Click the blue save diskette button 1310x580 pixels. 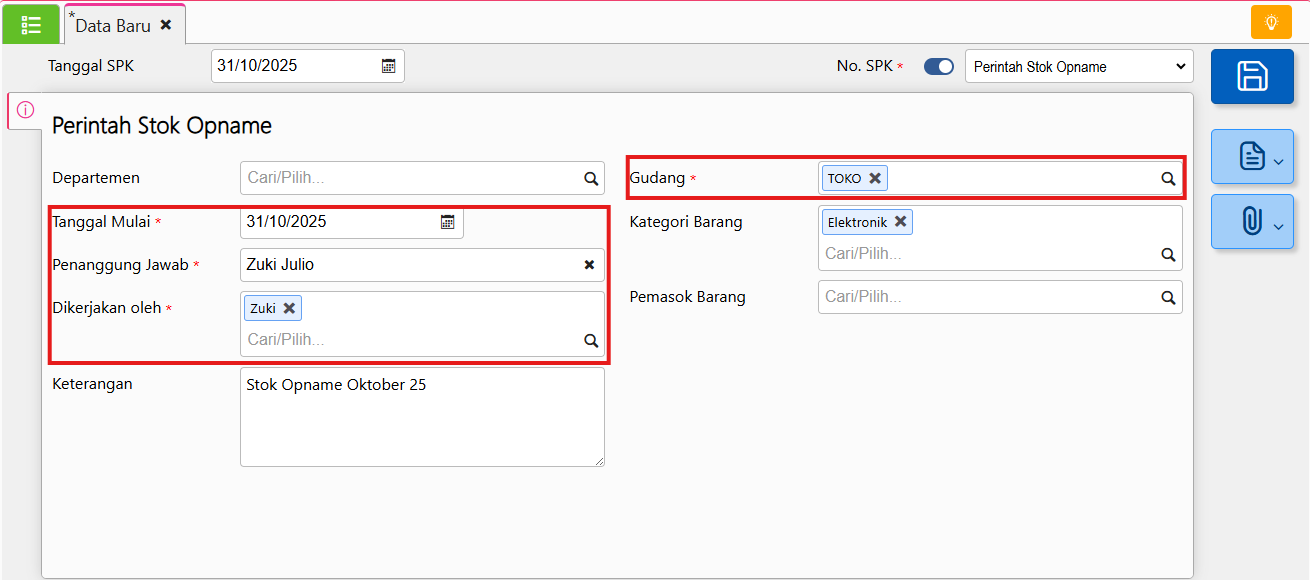click(1252, 76)
